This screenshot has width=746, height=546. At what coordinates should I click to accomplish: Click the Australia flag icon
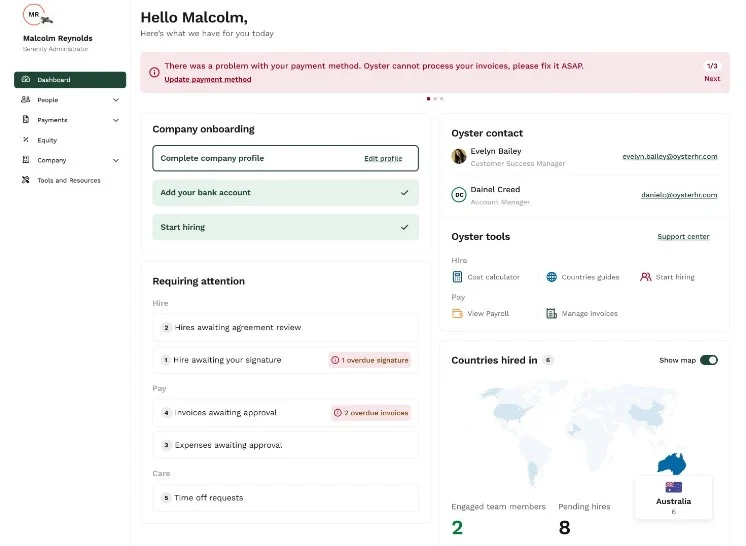coord(673,487)
